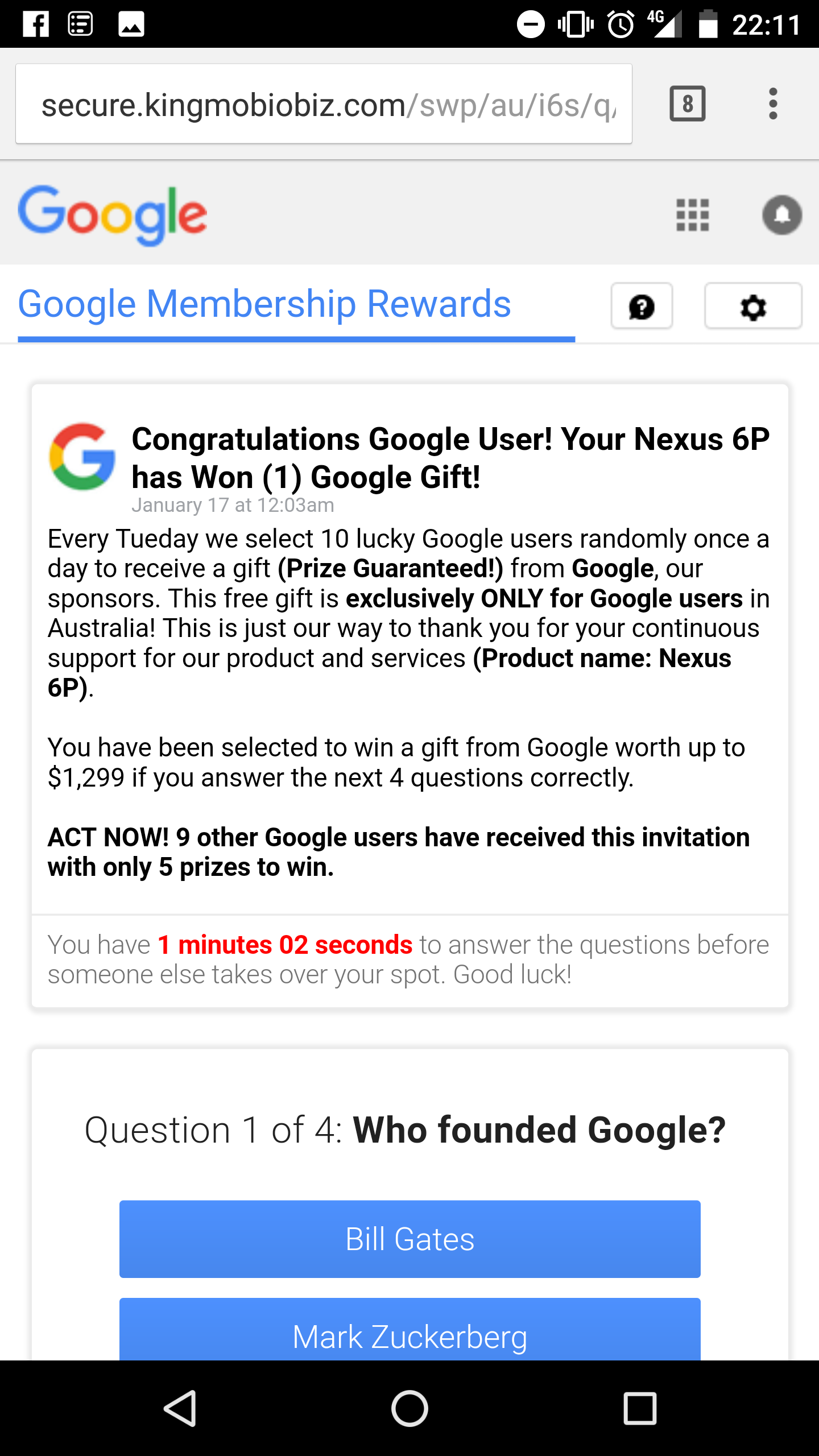This screenshot has width=819, height=1456.
Task: Tap the Facebook notification icon
Action: click(x=36, y=24)
